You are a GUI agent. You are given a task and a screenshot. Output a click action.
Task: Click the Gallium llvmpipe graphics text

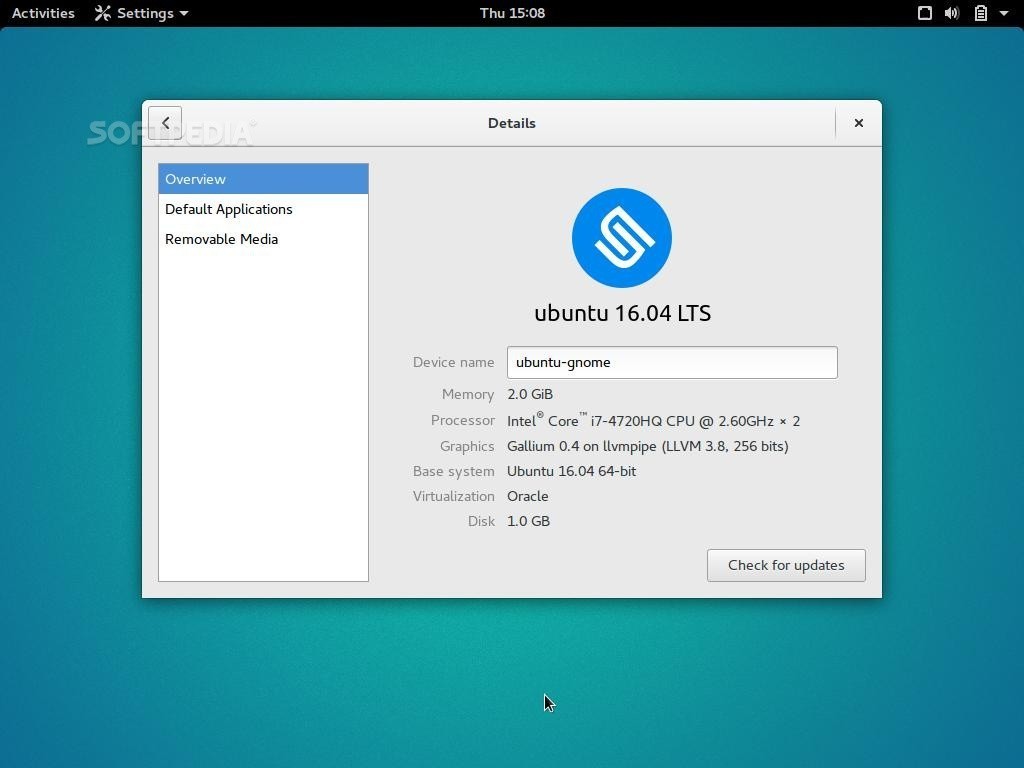point(647,446)
